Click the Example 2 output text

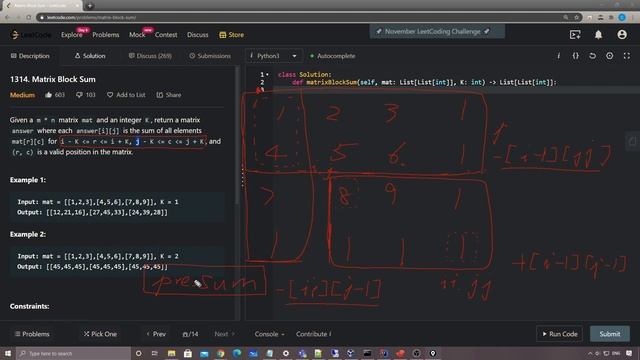92,267
